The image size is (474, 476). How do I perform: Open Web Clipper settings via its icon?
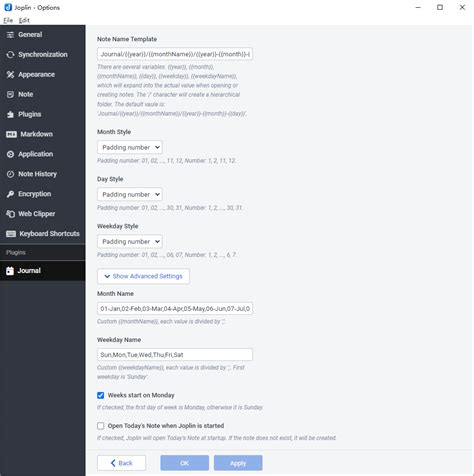click(10, 214)
